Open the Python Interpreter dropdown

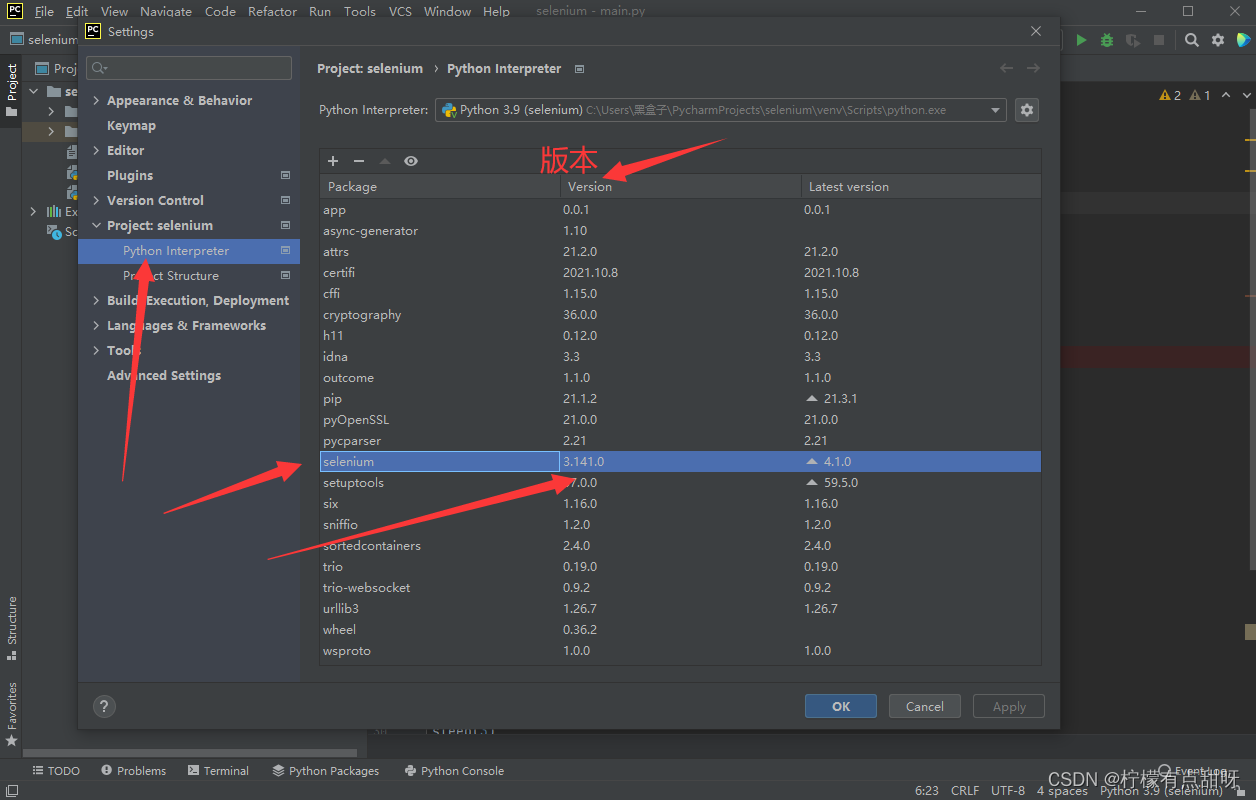(720, 110)
